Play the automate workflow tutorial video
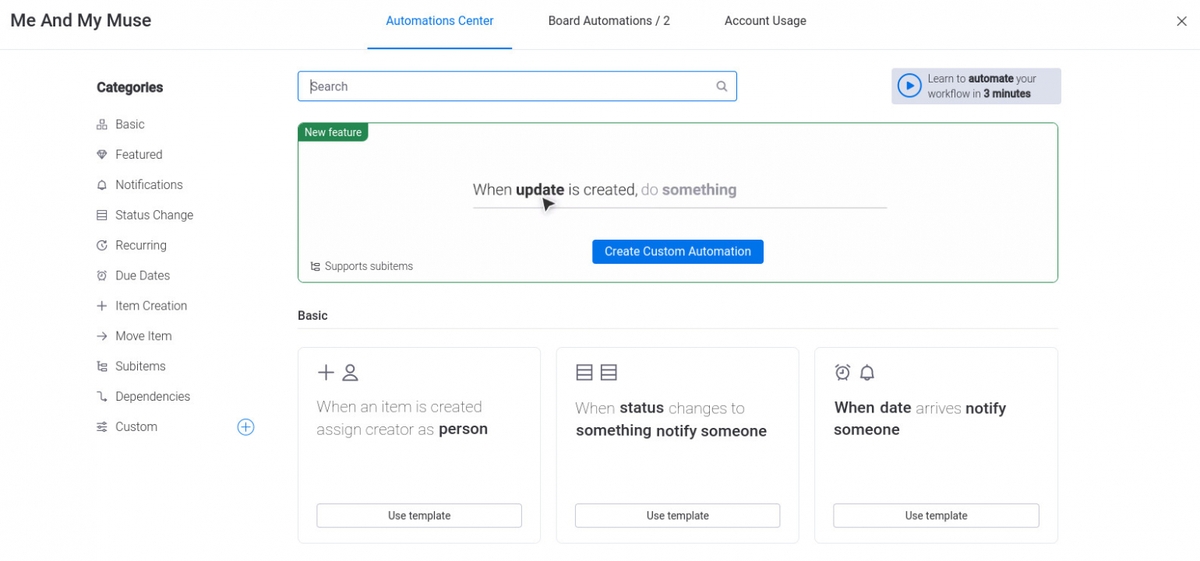1200x561 pixels. (x=909, y=86)
